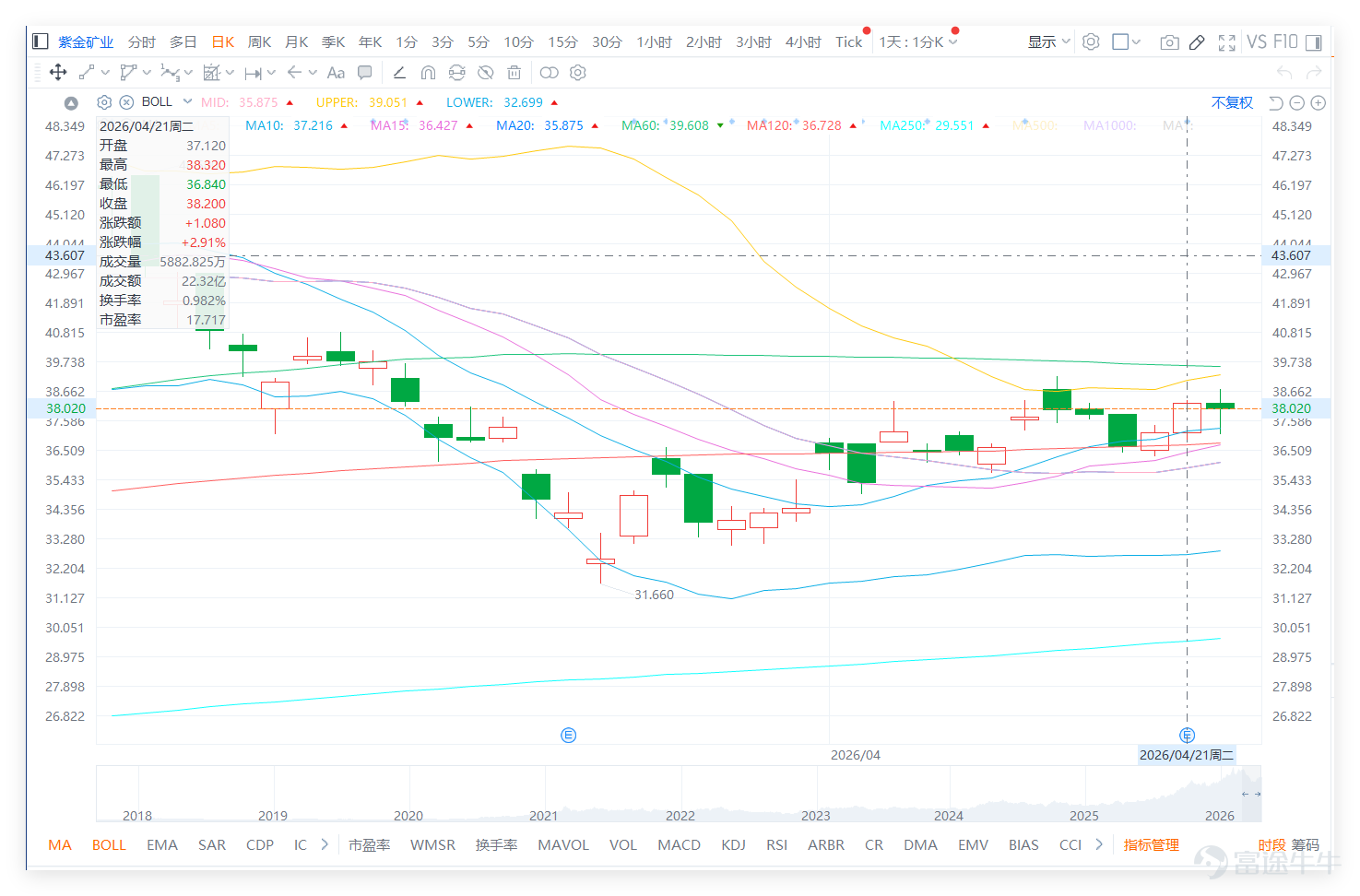This screenshot has height=896, width=1360.
Task: Toggle the drawing pencil tool icon
Action: tap(1197, 41)
